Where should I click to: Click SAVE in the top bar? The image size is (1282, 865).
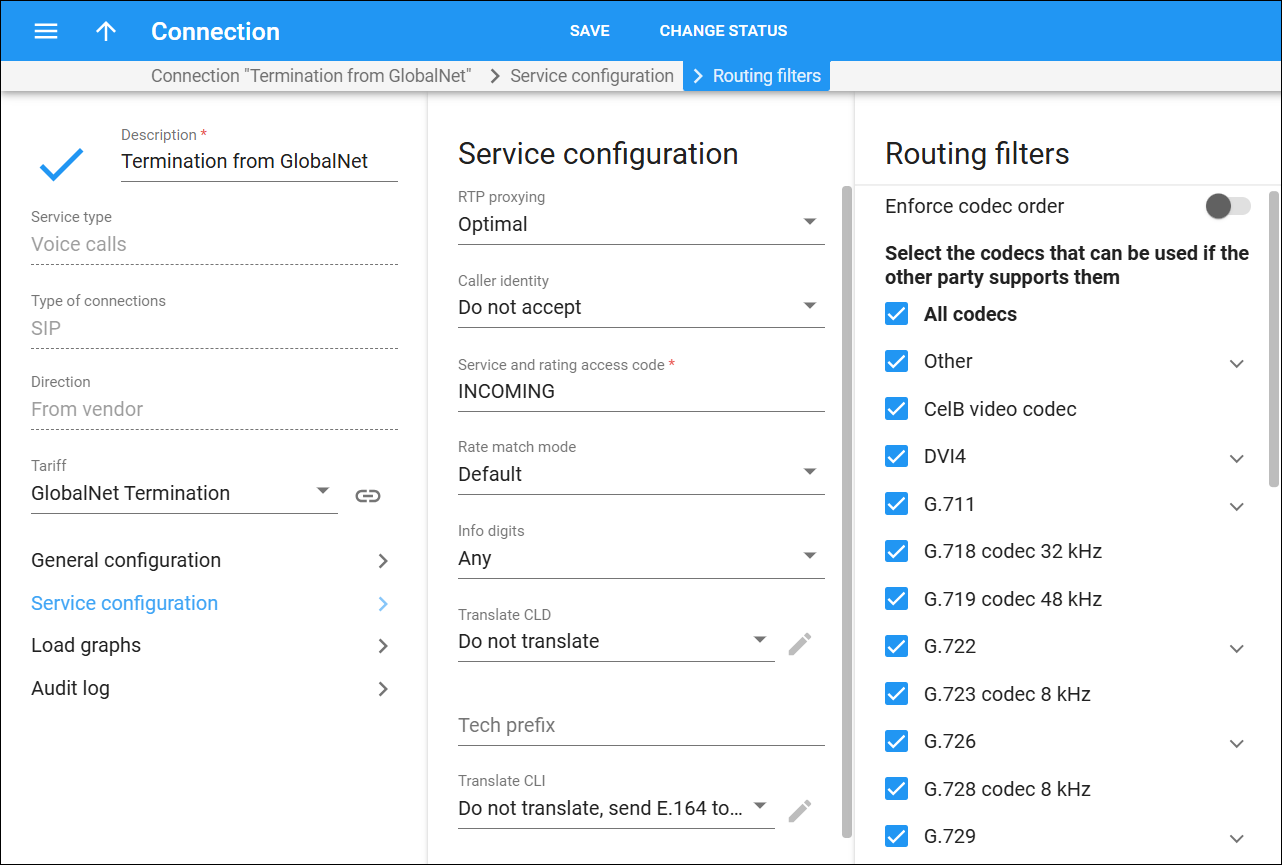tap(590, 31)
